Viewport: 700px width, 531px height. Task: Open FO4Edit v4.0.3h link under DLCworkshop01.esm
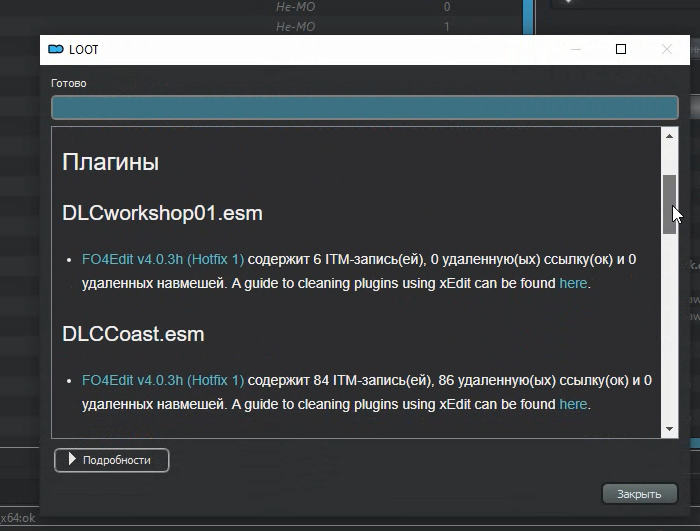(x=163, y=259)
